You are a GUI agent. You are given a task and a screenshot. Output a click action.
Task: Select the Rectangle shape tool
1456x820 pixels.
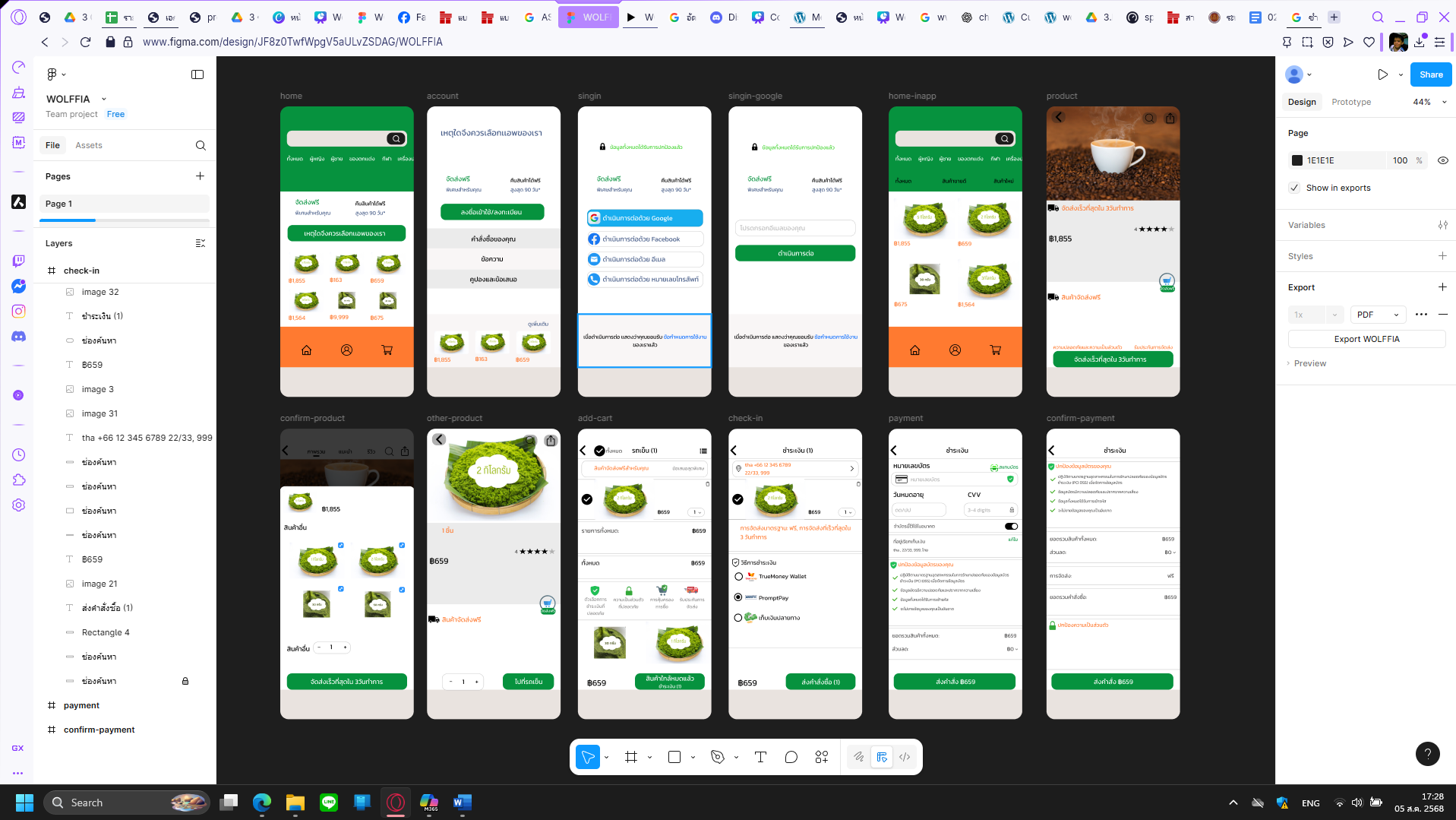(x=674, y=757)
